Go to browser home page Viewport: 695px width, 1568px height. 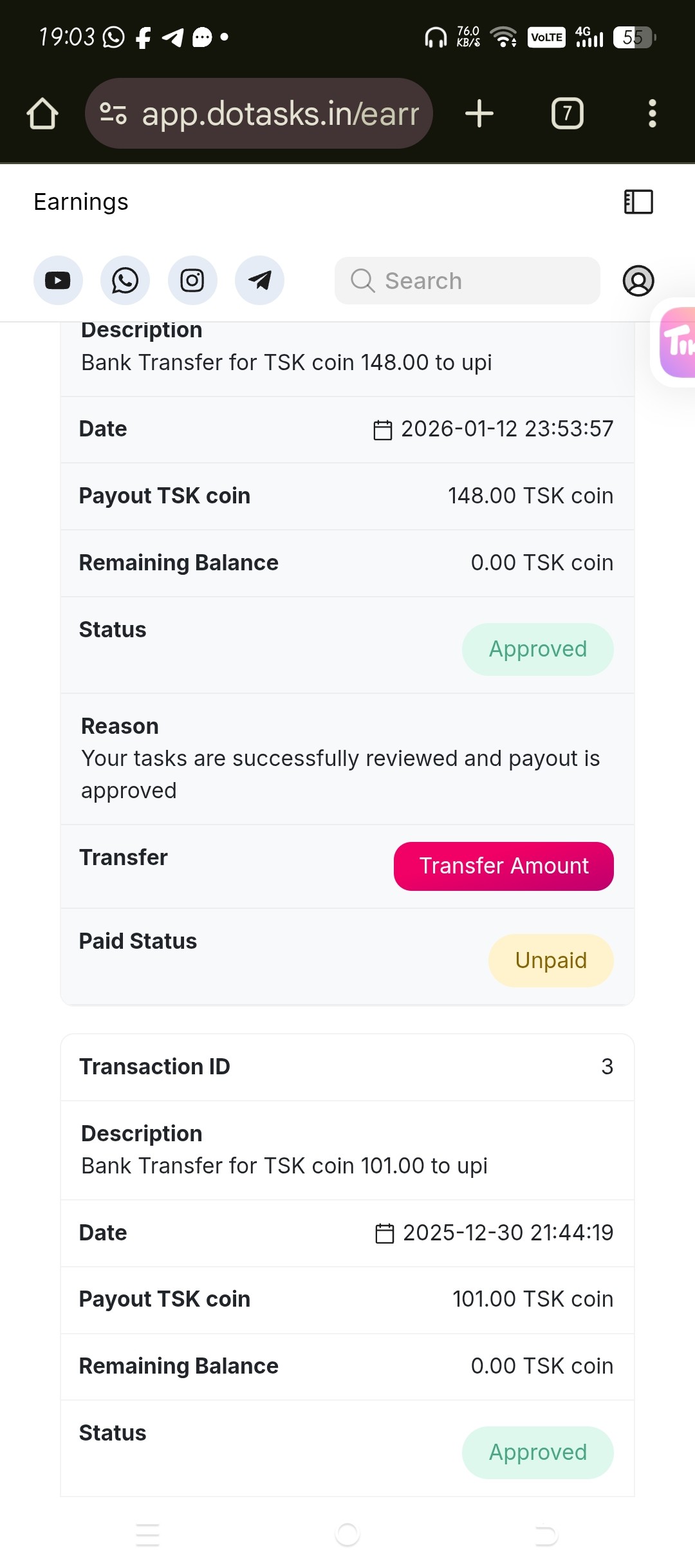coord(42,114)
